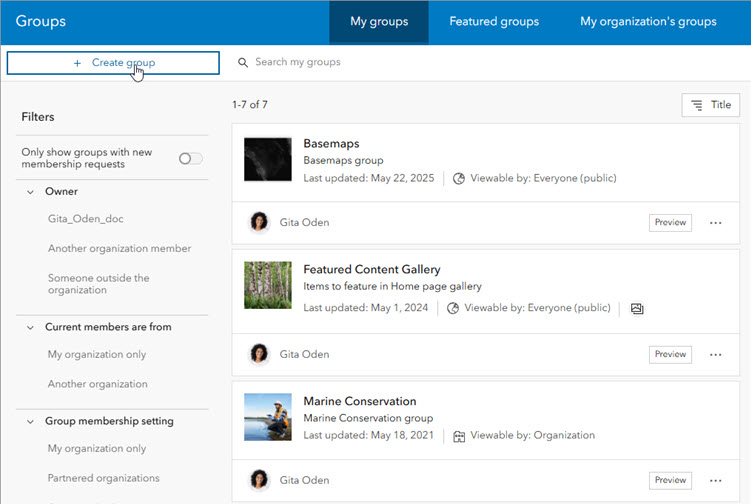Open more options for Basemaps group
This screenshot has width=751, height=504.
pos(715,223)
